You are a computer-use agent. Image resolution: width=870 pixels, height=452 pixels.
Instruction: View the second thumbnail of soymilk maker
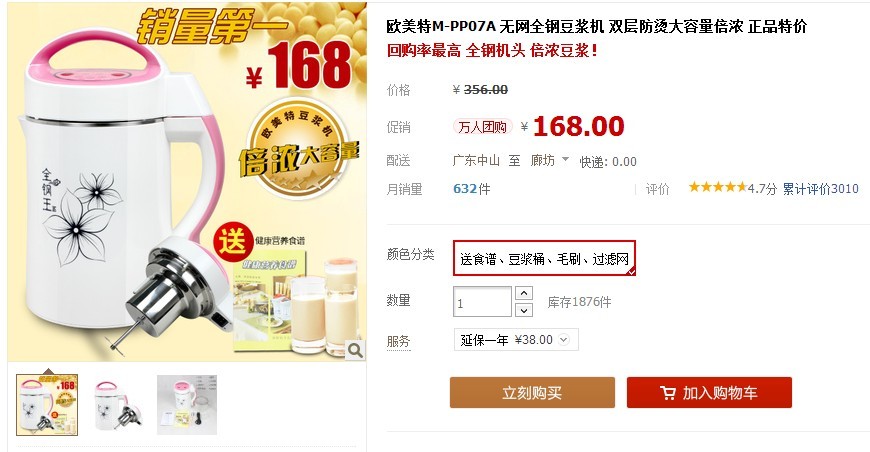point(117,405)
